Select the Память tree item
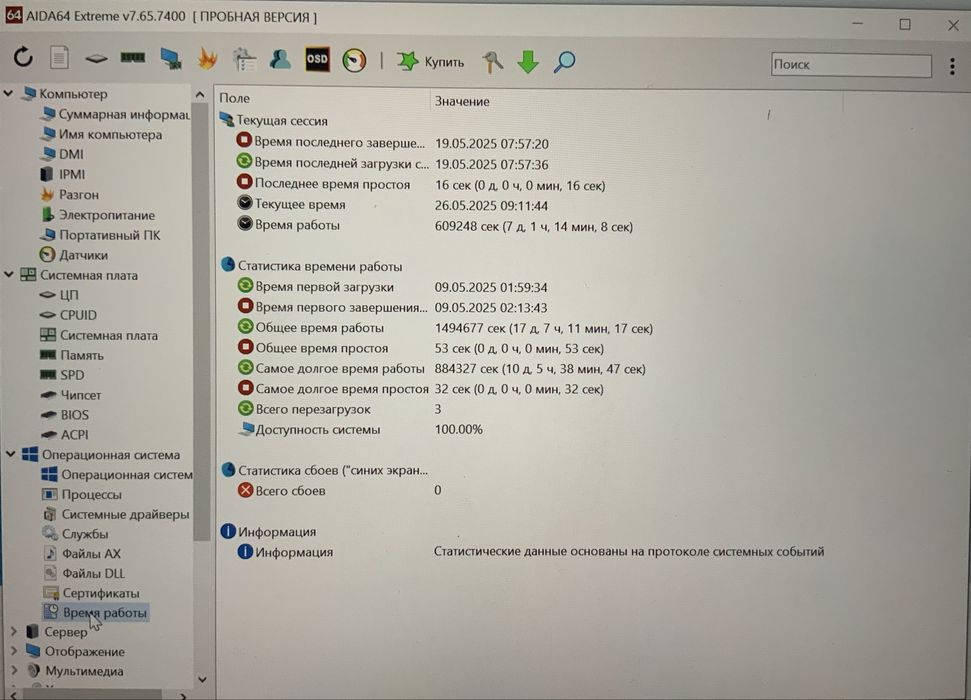971x700 pixels. [x=72, y=355]
